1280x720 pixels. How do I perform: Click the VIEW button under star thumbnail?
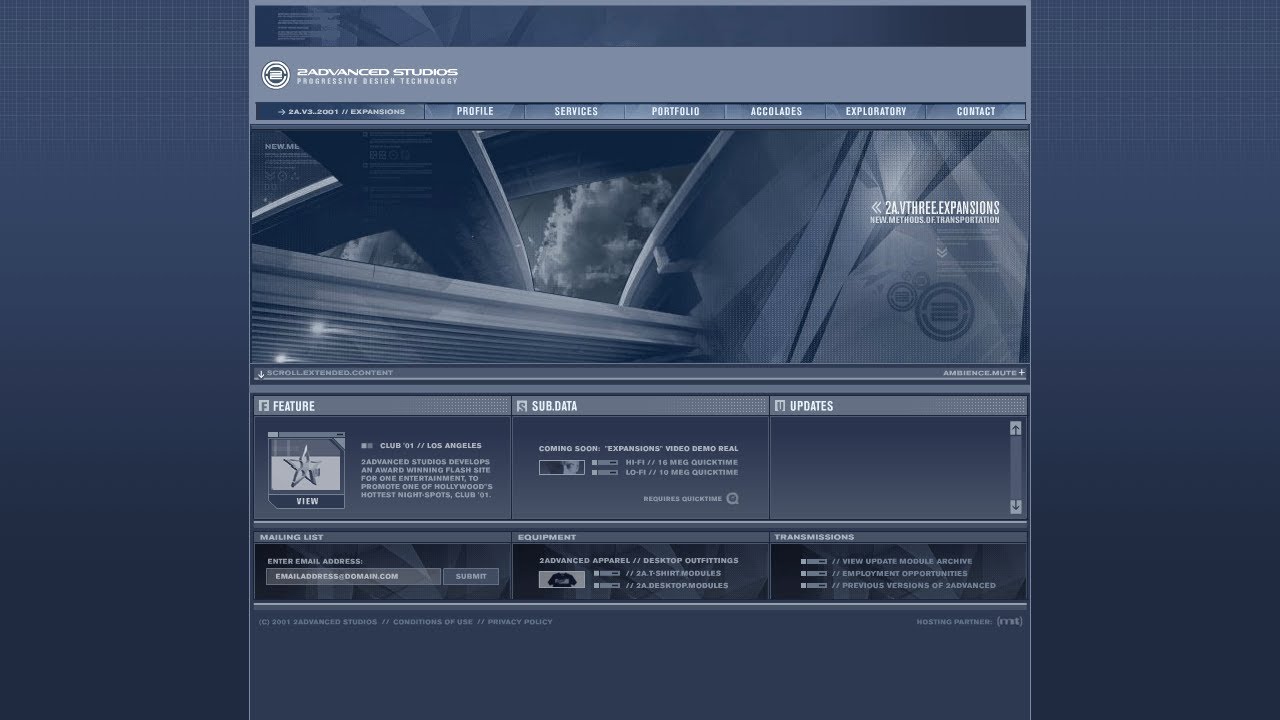pyautogui.click(x=307, y=501)
